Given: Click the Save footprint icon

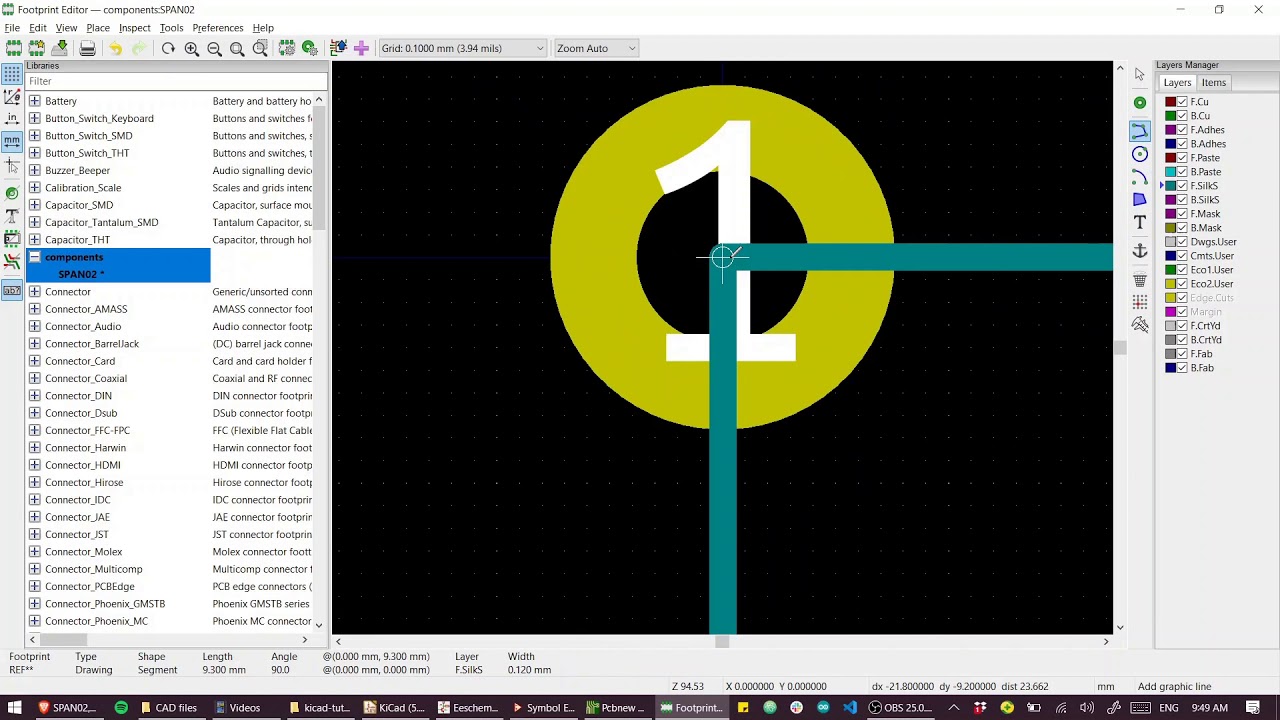Looking at the screenshot, I should click(60, 48).
